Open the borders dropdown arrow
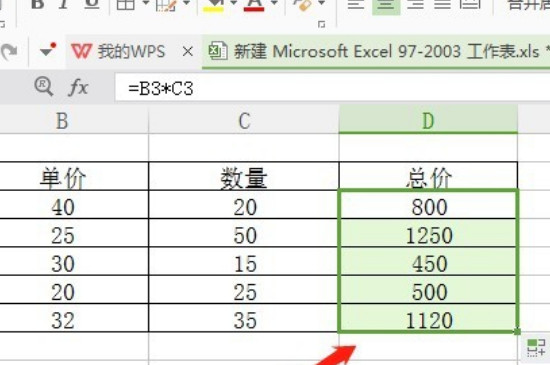 (145, 4)
